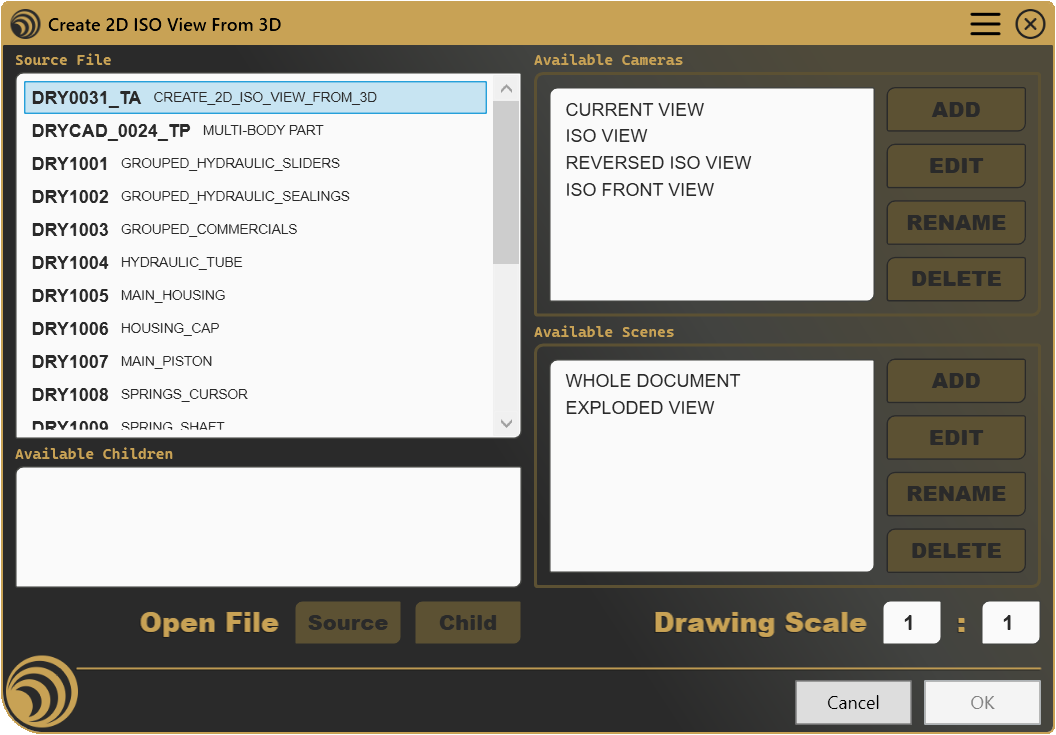Select DRY0031_TA source file row
Screen dimensions: 1056x735
255,98
